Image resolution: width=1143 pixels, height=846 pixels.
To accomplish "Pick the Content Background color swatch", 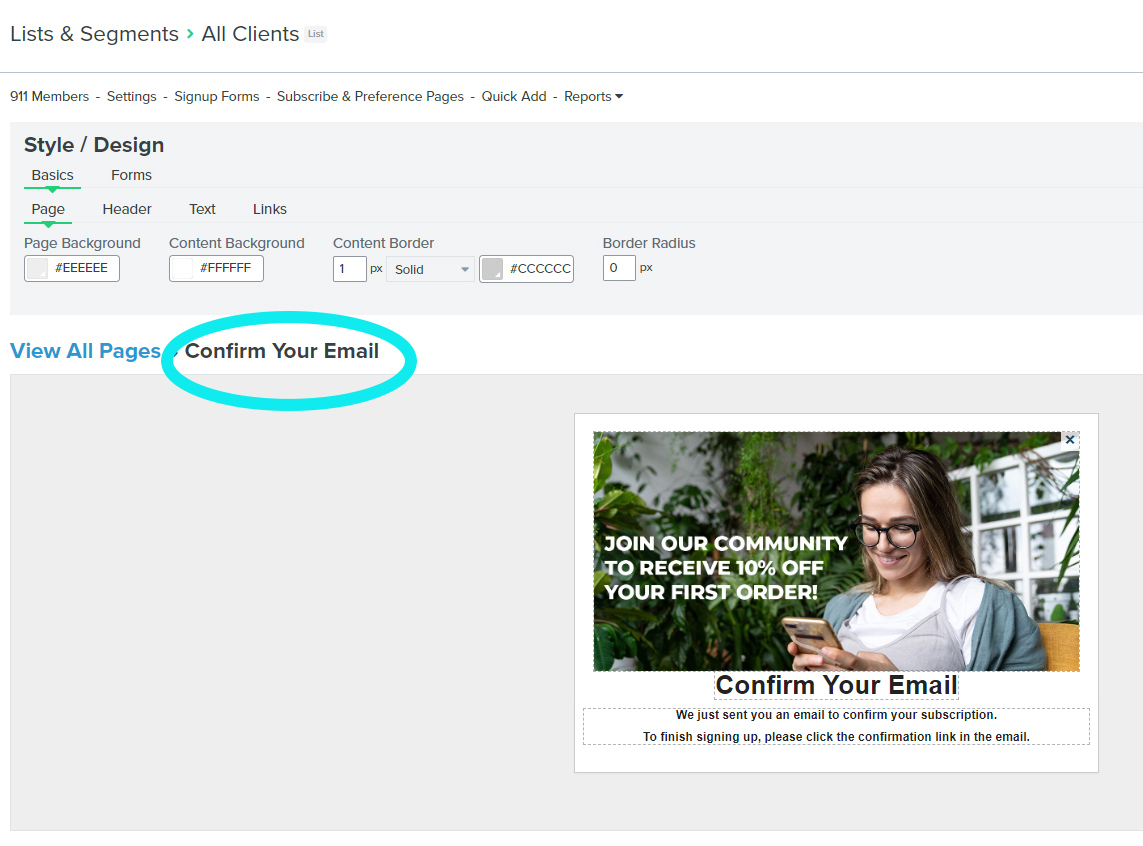I will [182, 268].
